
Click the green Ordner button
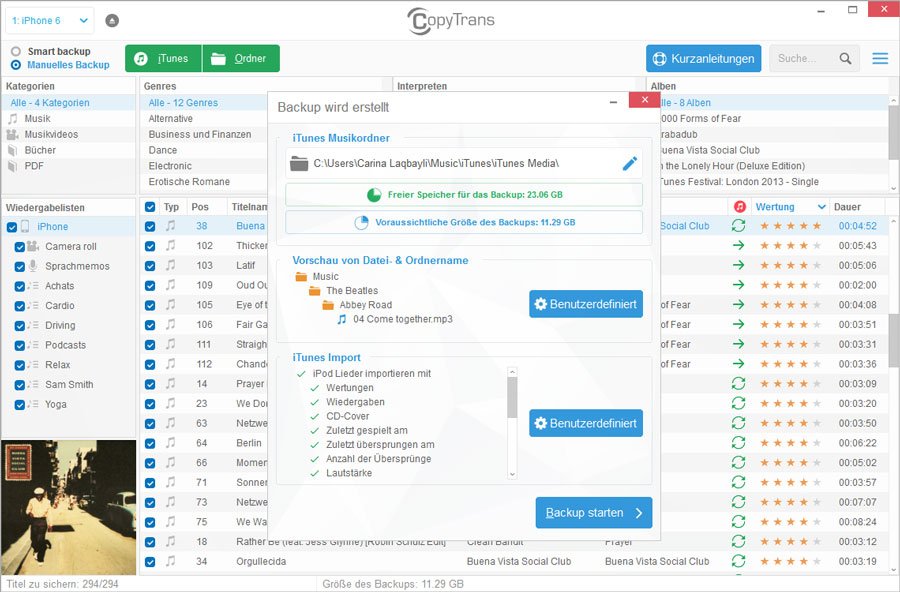pos(241,59)
